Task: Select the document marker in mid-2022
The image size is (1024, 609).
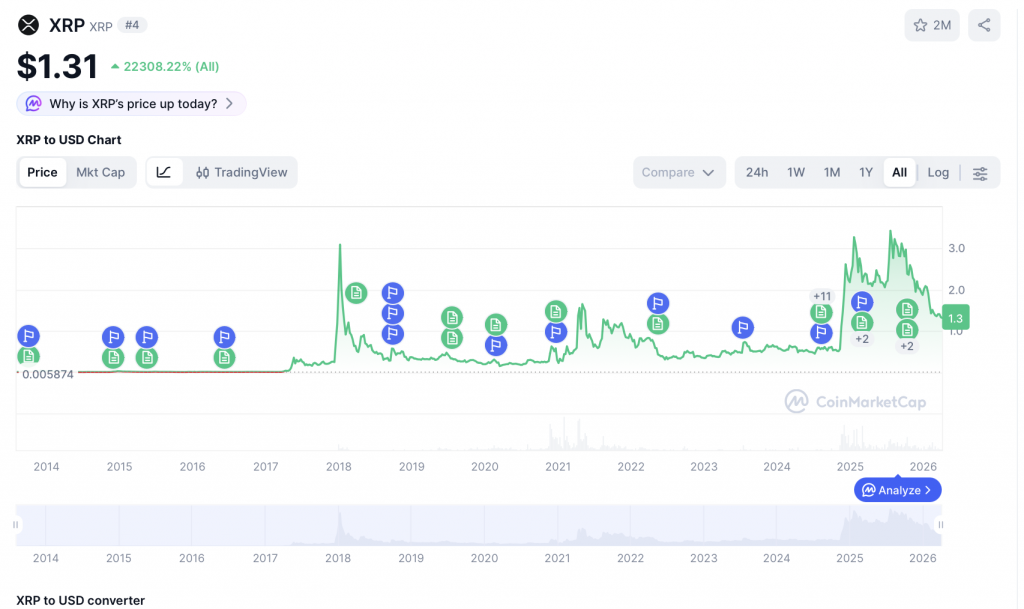Action: 658,324
